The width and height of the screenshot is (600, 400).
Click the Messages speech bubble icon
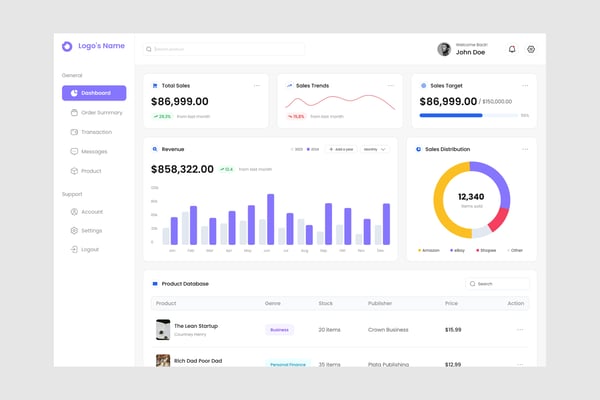[74, 152]
